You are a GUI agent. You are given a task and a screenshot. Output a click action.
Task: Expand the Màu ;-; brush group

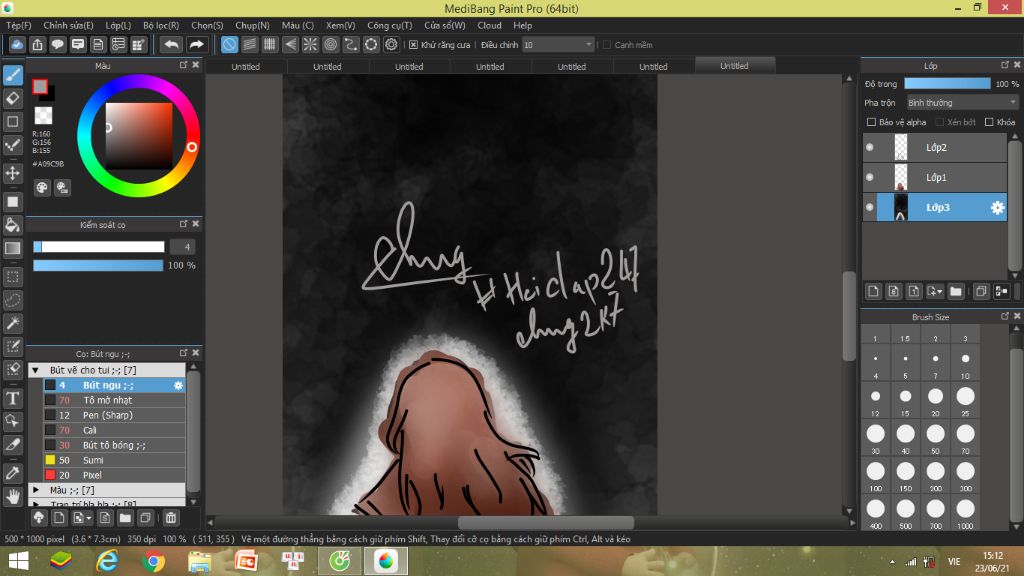[x=36, y=490]
